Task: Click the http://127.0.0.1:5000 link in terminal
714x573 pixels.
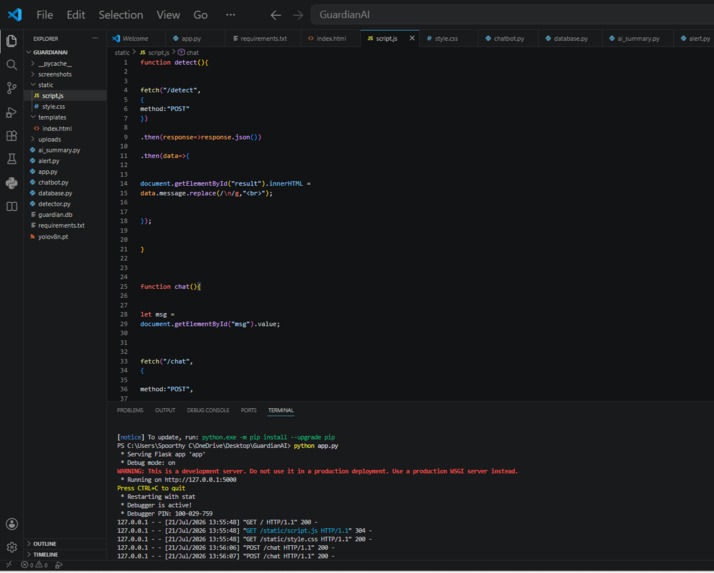Action: [200, 480]
